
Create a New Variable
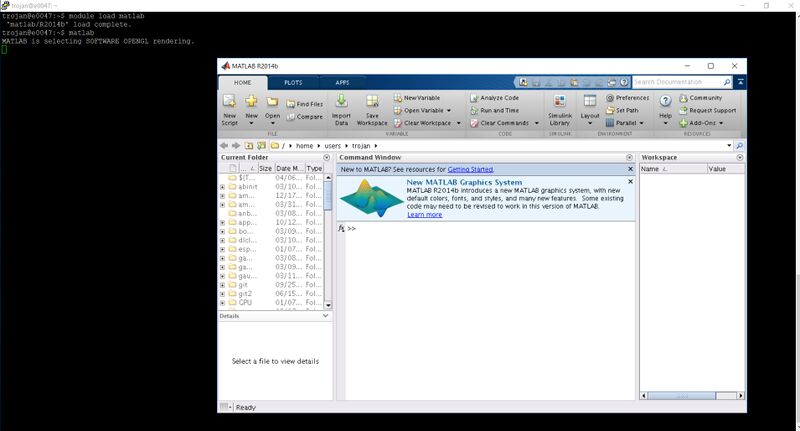click(417, 97)
